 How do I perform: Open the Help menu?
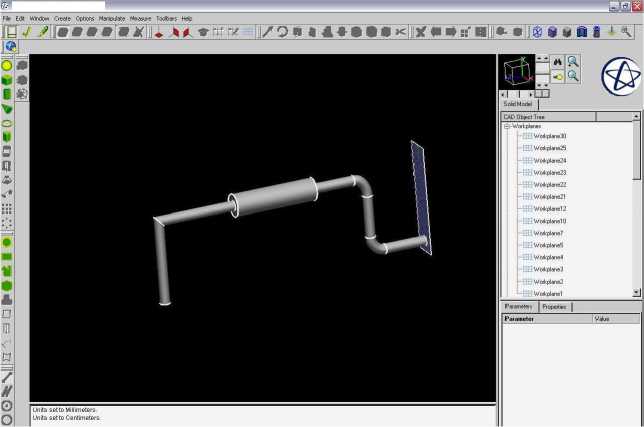[187, 18]
